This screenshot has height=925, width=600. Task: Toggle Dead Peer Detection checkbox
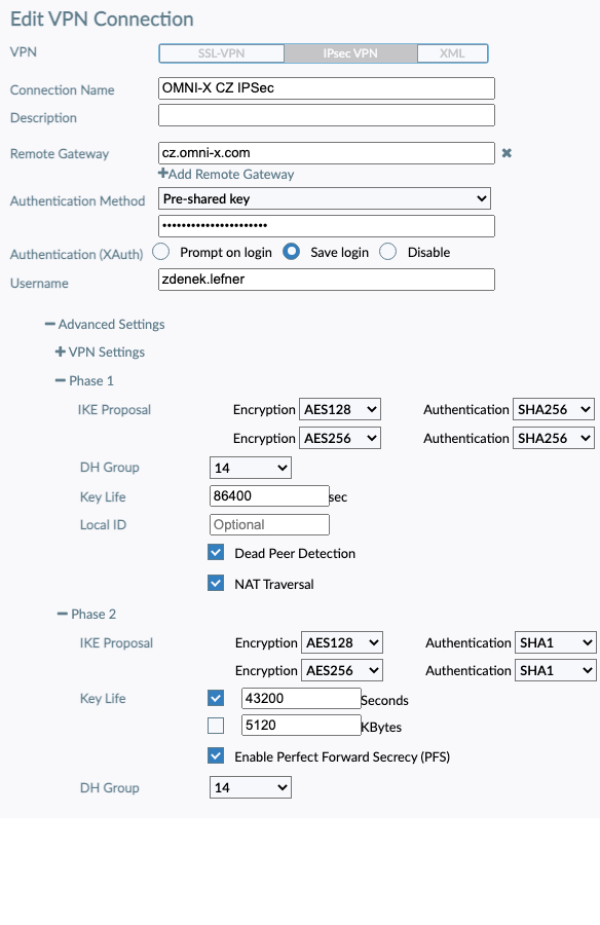[216, 552]
